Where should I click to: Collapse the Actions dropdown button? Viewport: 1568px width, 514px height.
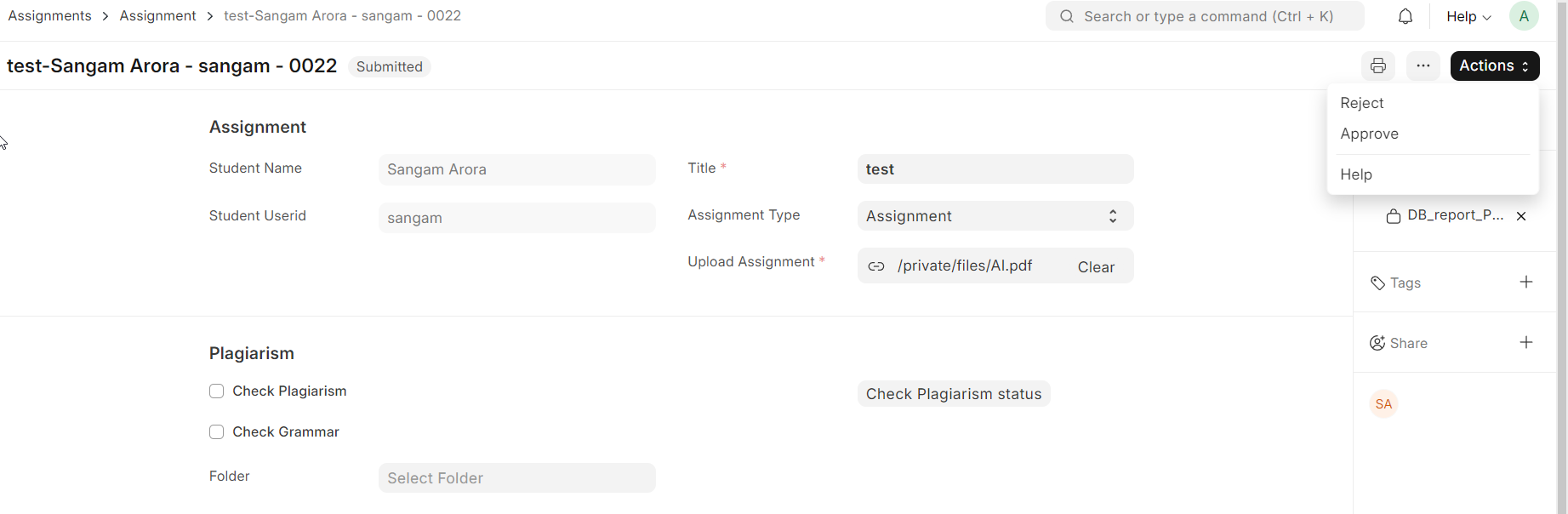point(1495,66)
